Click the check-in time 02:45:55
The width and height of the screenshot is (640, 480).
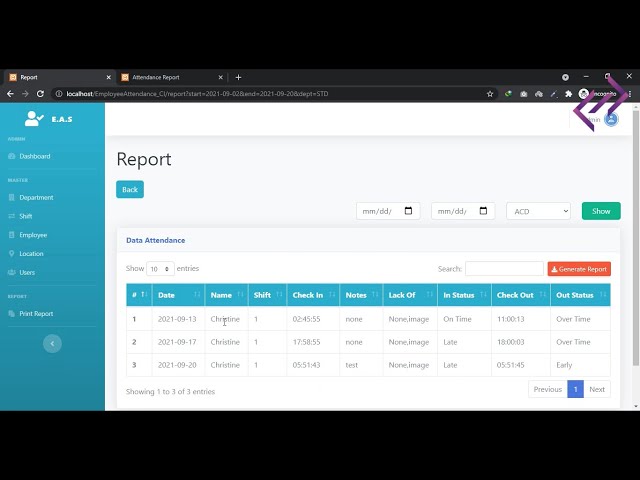click(306, 319)
